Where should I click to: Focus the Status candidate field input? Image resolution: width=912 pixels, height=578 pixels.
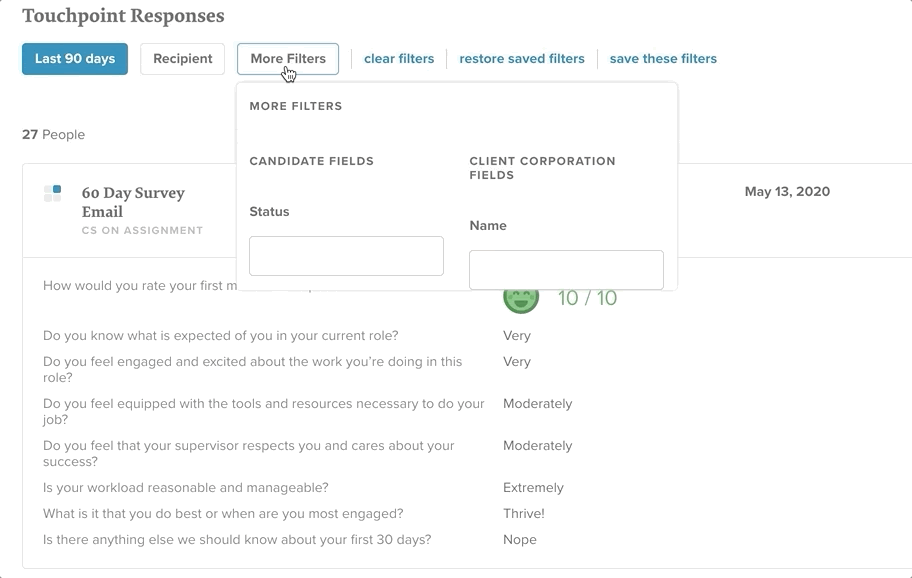click(x=346, y=256)
